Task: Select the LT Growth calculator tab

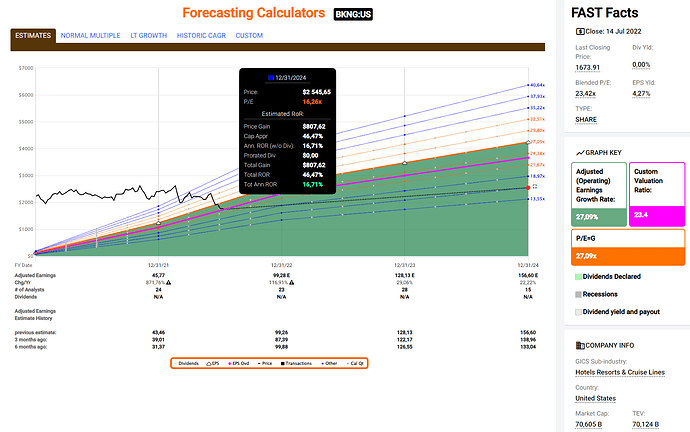Action: pos(148,35)
